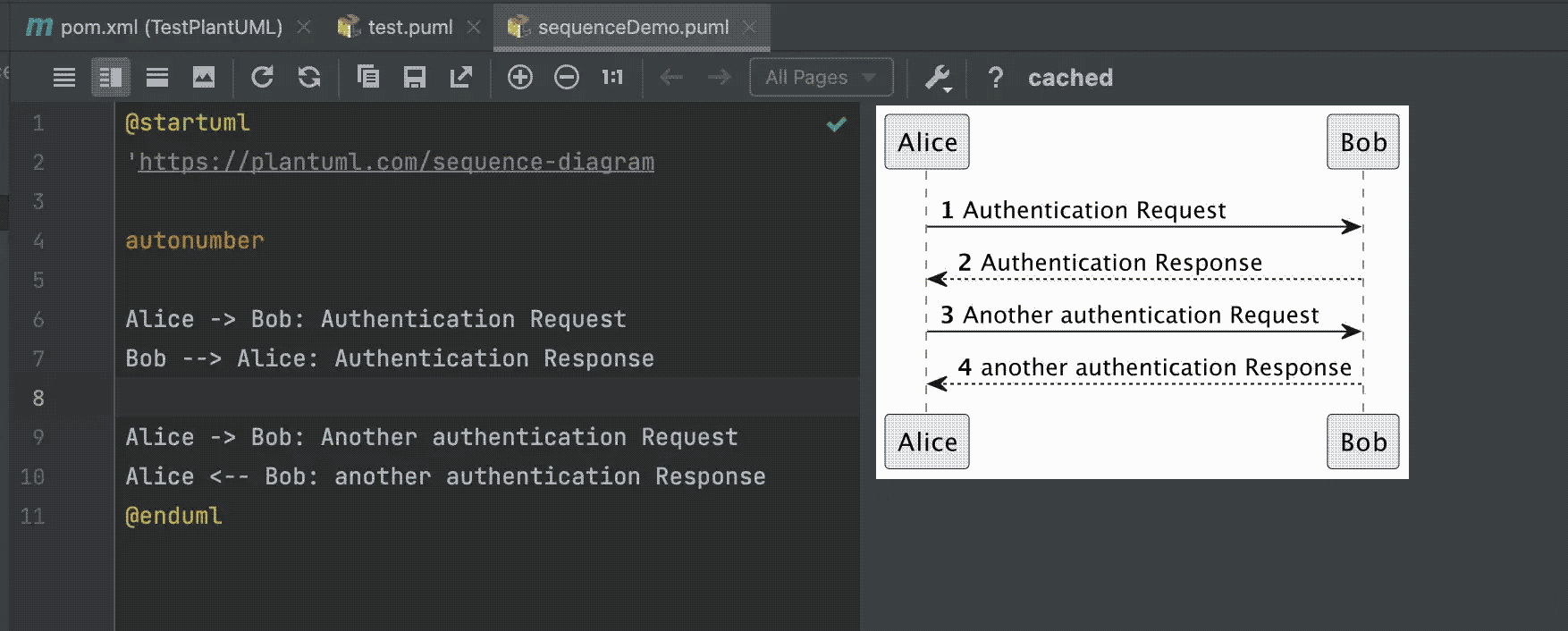
Task: Switch to editor-only view
Action: click(64, 78)
